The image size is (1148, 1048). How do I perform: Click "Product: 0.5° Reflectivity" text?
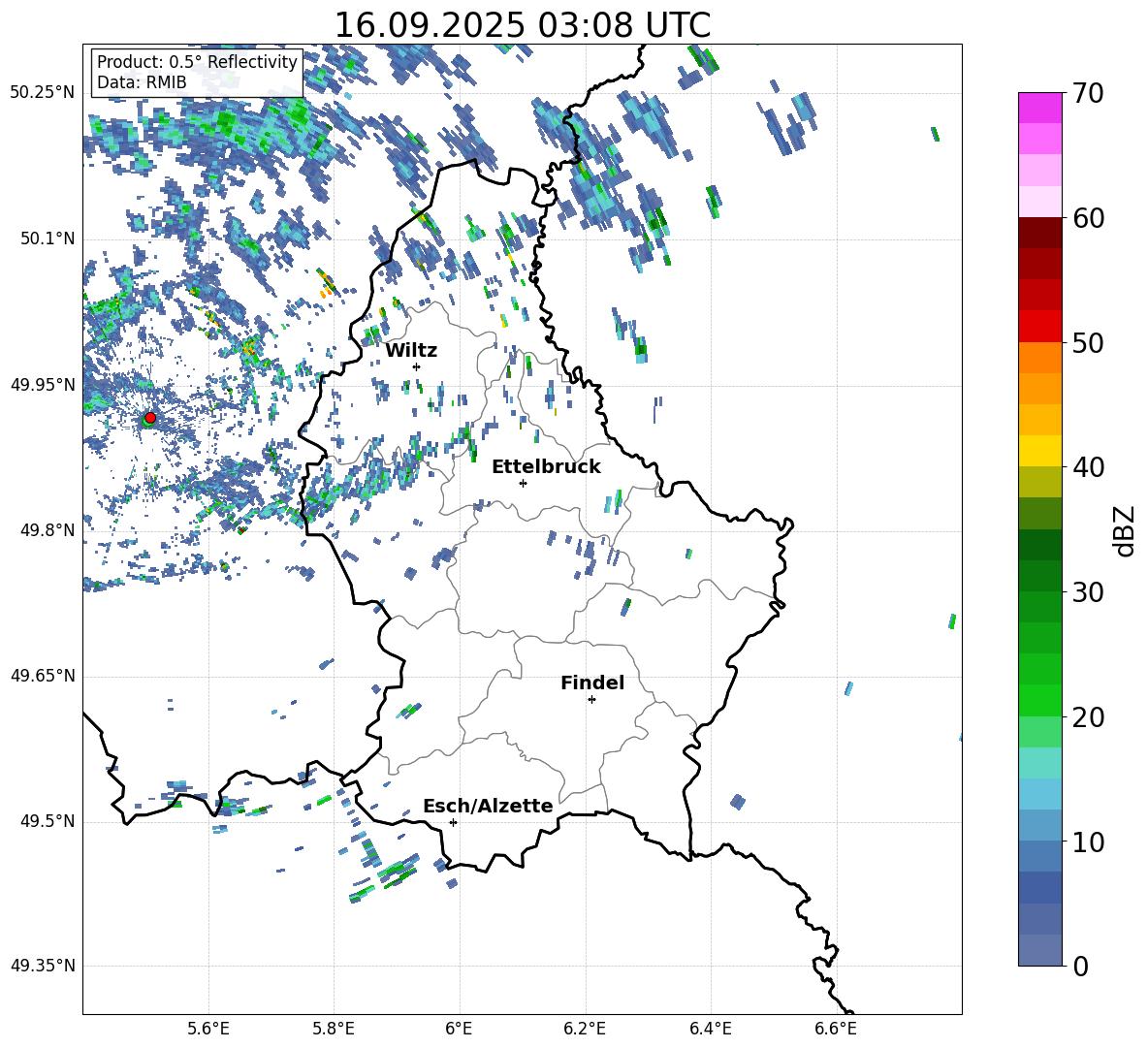197,61
